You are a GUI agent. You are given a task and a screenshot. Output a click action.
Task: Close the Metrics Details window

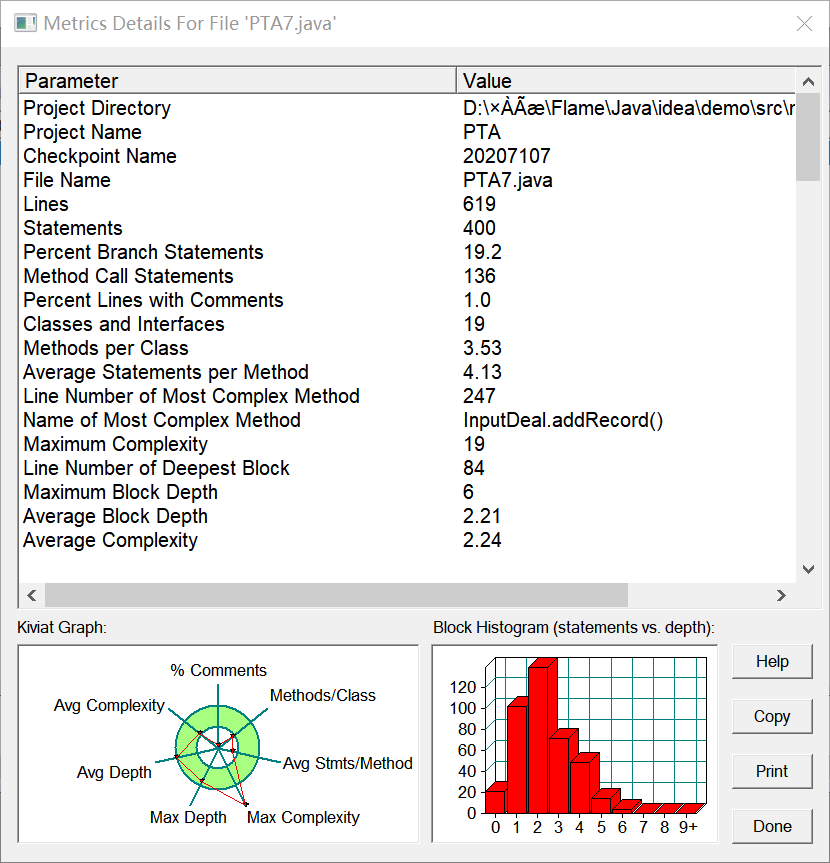click(x=804, y=24)
